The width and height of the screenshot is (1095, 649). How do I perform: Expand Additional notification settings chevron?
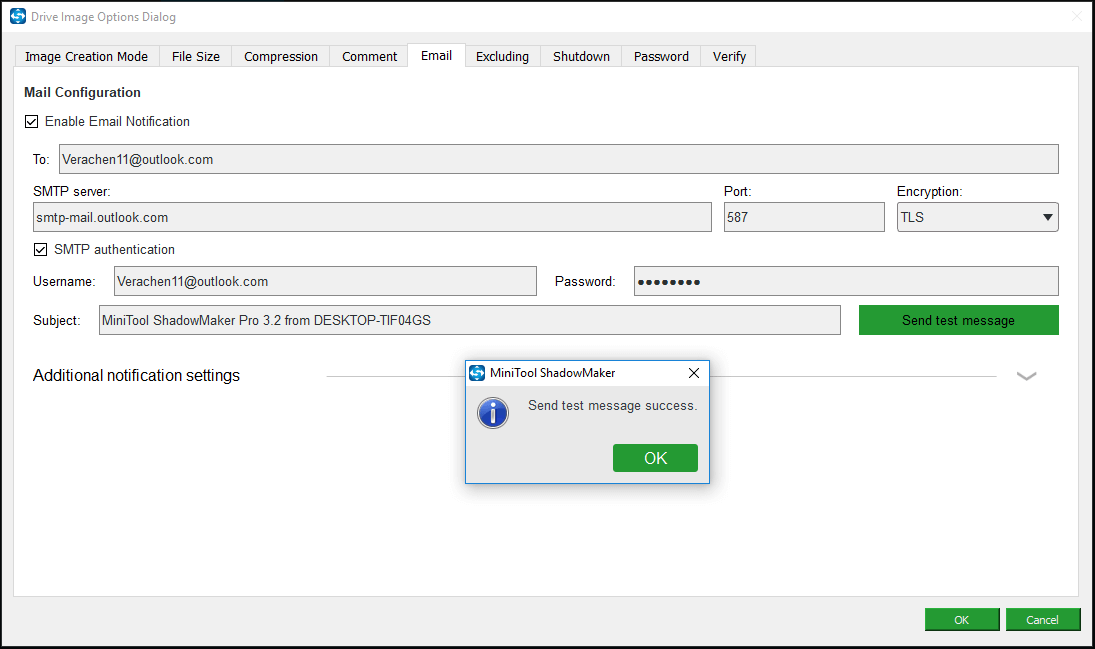[x=1026, y=376]
